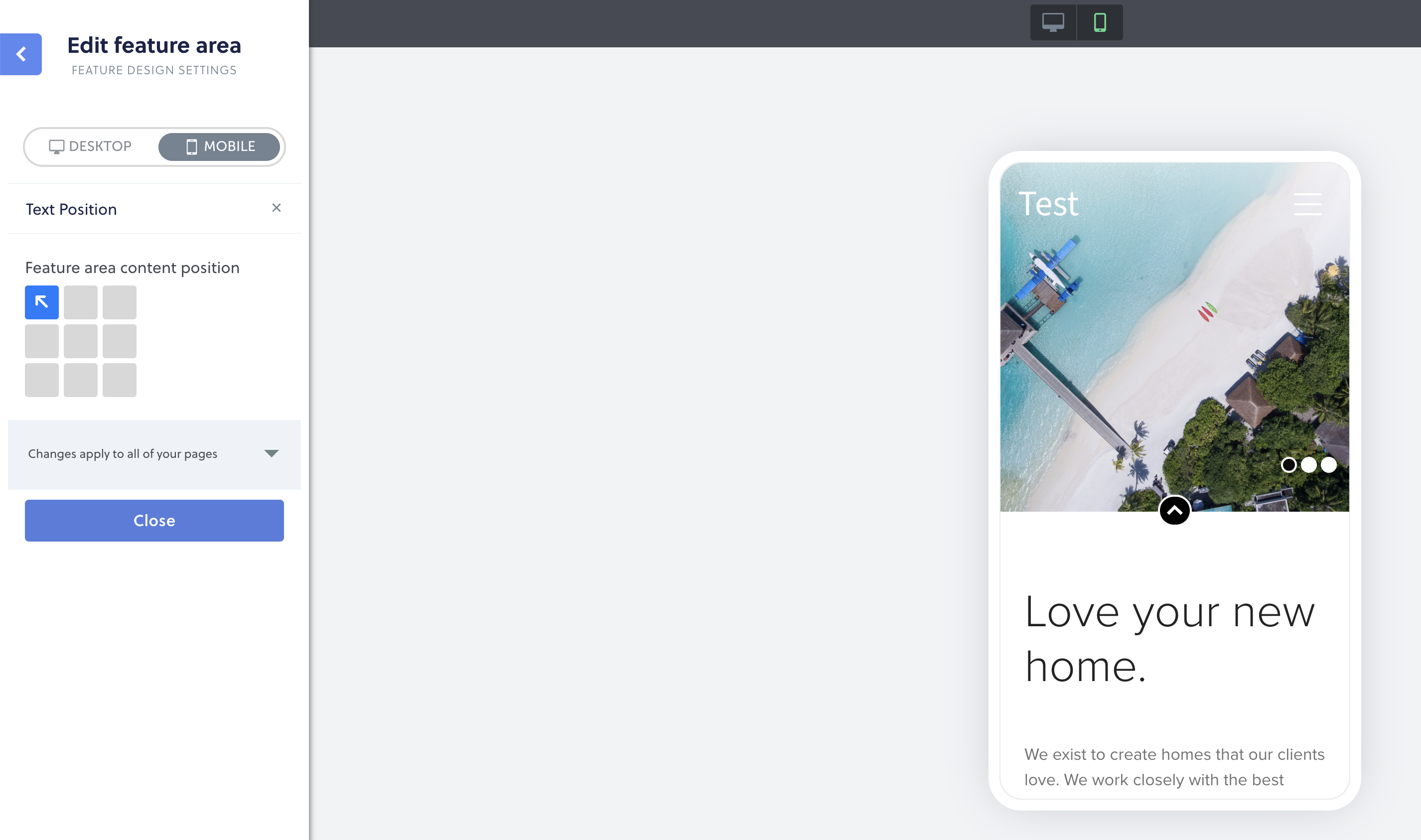Select bottom-left content position
This screenshot has height=840, width=1421.
(x=42, y=380)
